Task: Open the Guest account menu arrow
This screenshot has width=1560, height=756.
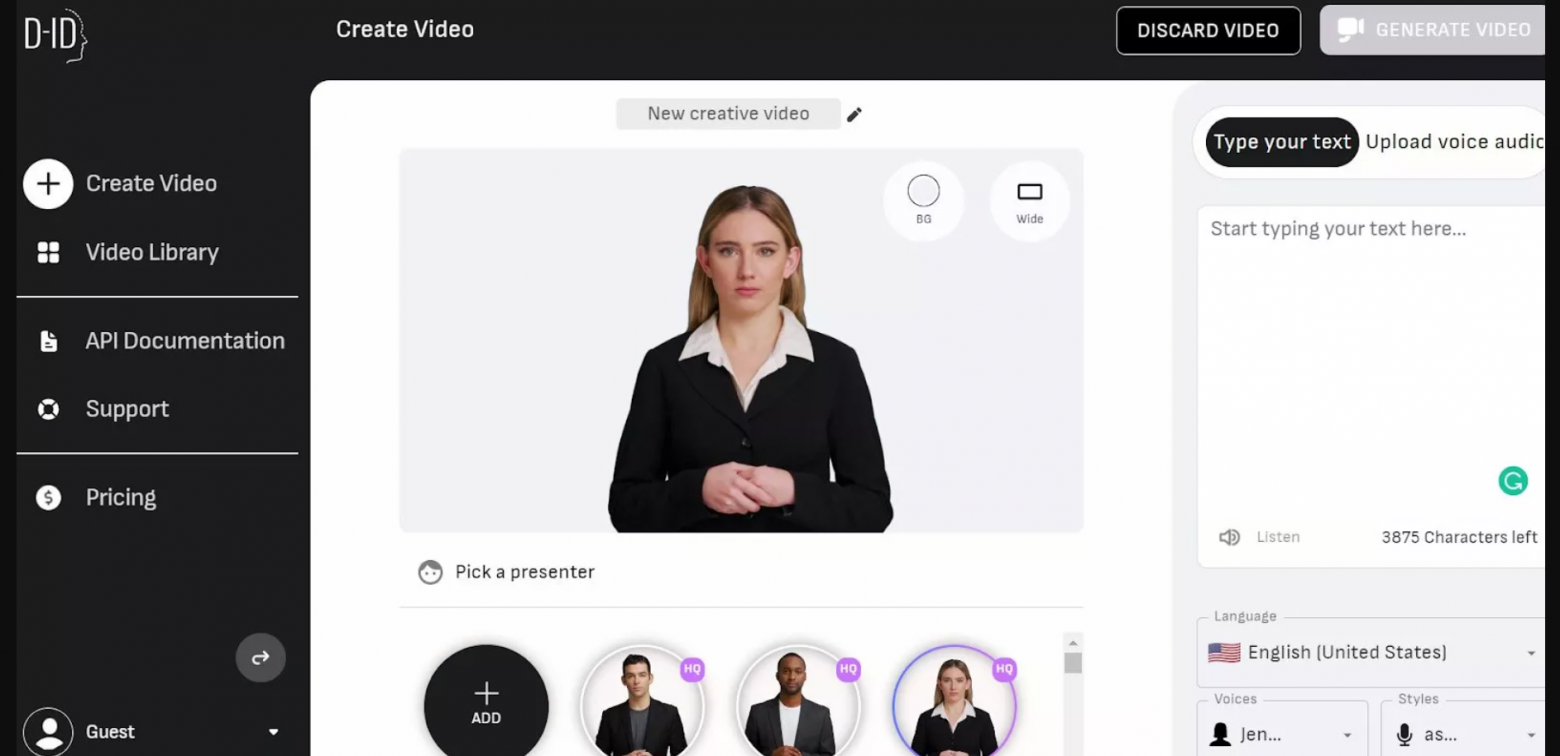Action: [273, 732]
